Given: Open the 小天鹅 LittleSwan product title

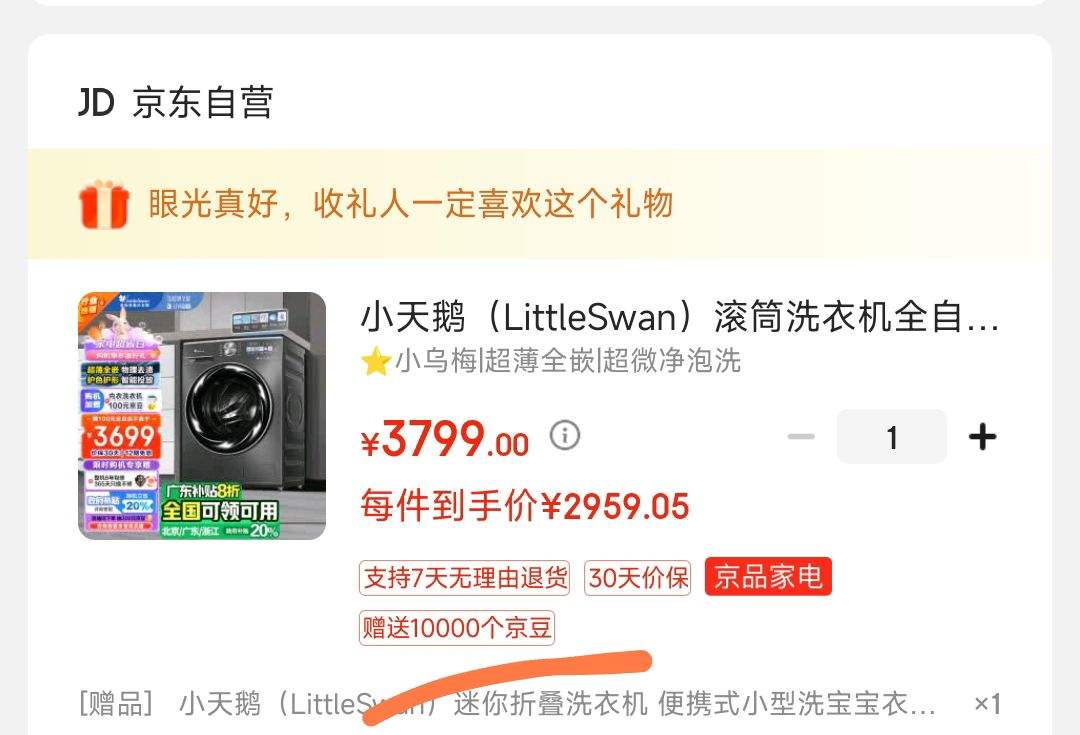Looking at the screenshot, I should [x=679, y=317].
